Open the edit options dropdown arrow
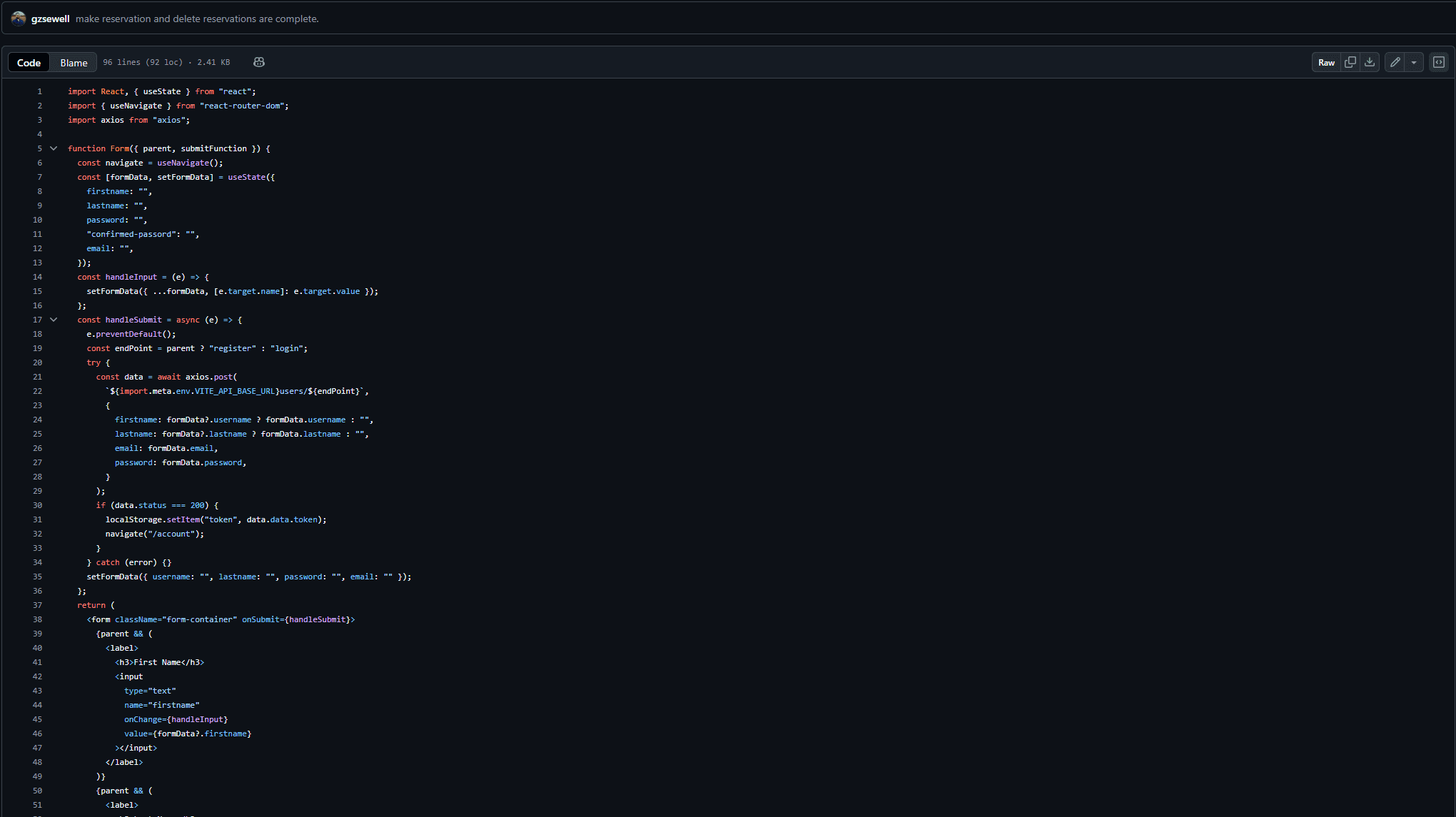The image size is (1456, 817). [1414, 63]
